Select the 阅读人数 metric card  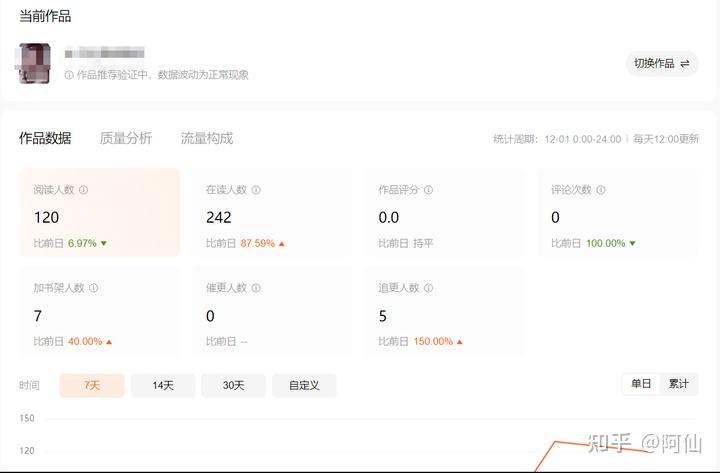click(x=99, y=212)
